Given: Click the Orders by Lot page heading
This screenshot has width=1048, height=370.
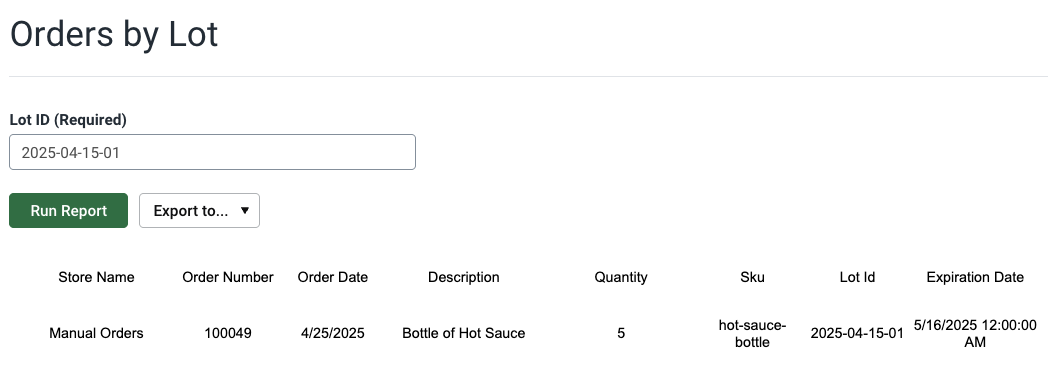Looking at the screenshot, I should tap(114, 33).
